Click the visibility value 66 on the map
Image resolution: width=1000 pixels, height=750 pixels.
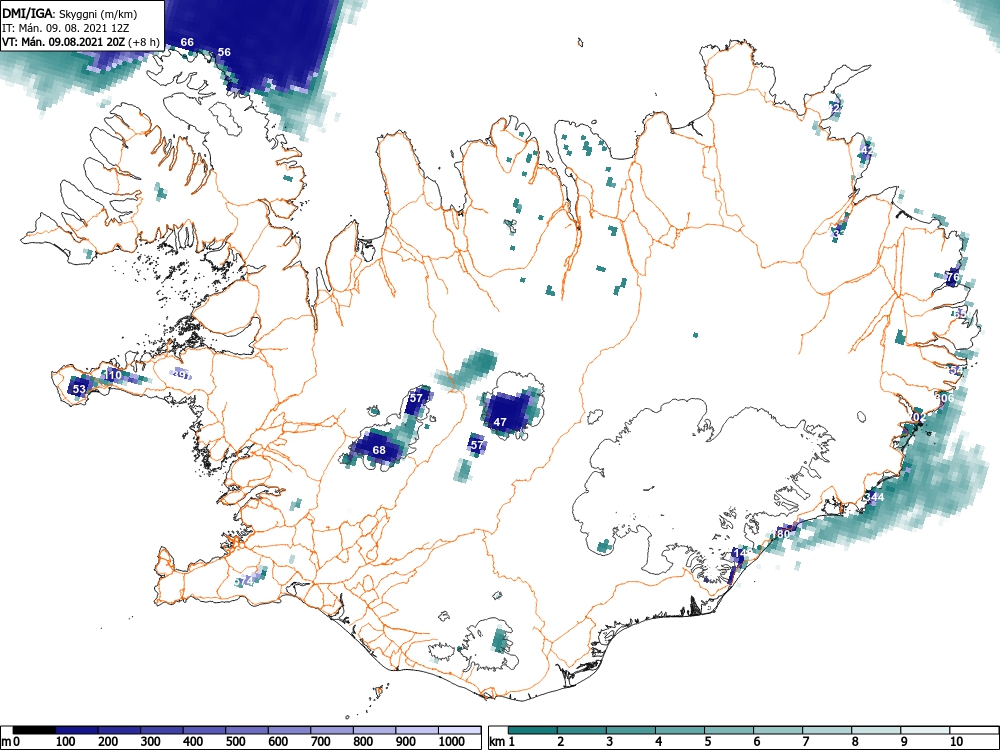click(187, 42)
